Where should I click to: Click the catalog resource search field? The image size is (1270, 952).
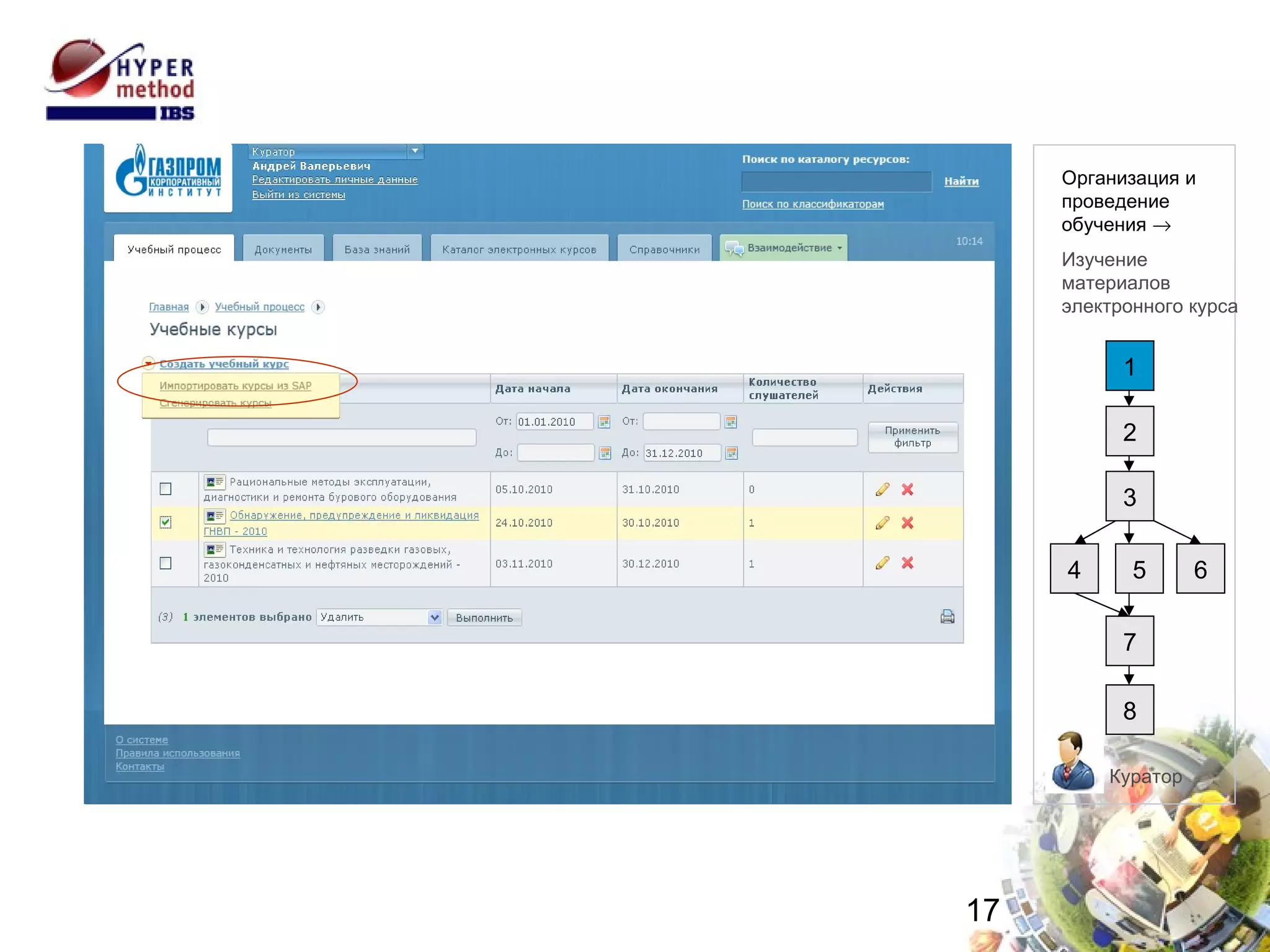(836, 182)
